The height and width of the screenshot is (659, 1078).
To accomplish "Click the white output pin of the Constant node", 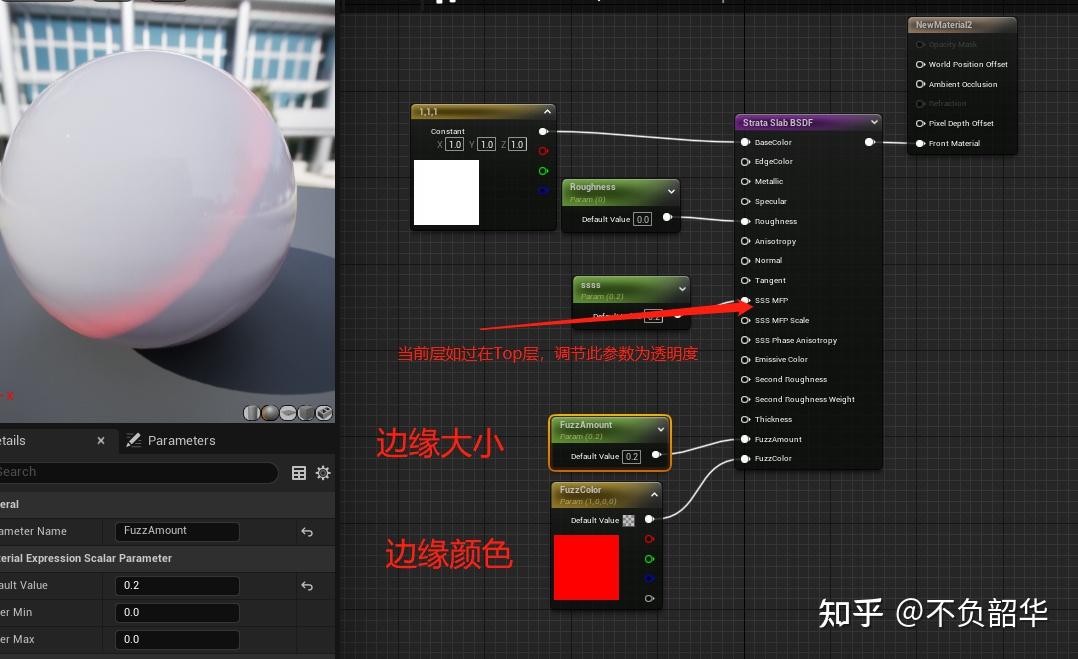I will coord(544,130).
